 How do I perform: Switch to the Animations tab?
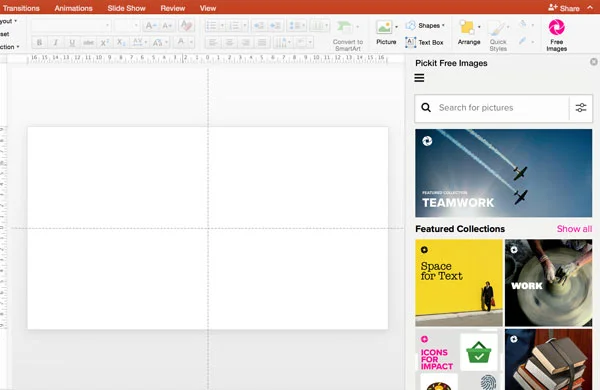[73, 8]
